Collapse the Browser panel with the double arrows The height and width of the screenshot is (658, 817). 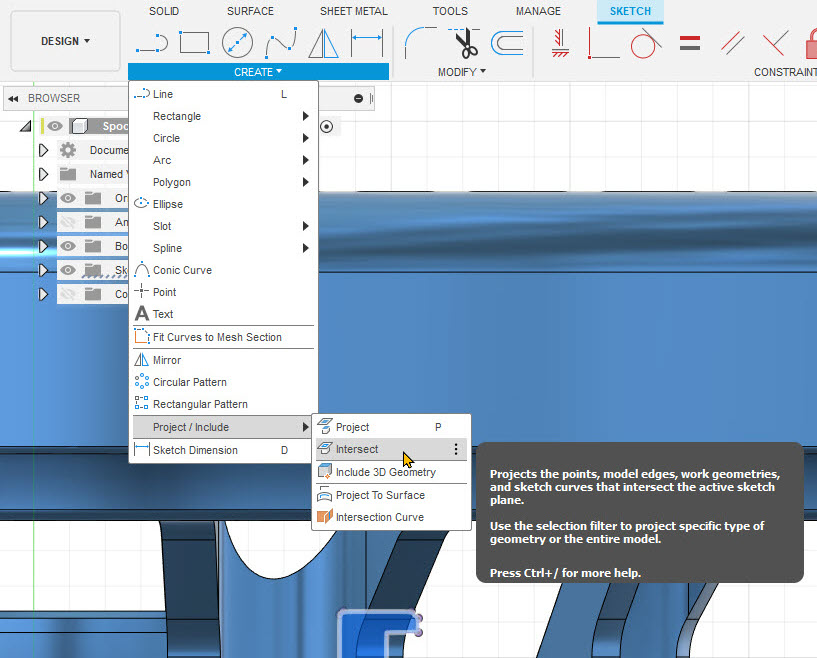click(x=12, y=97)
